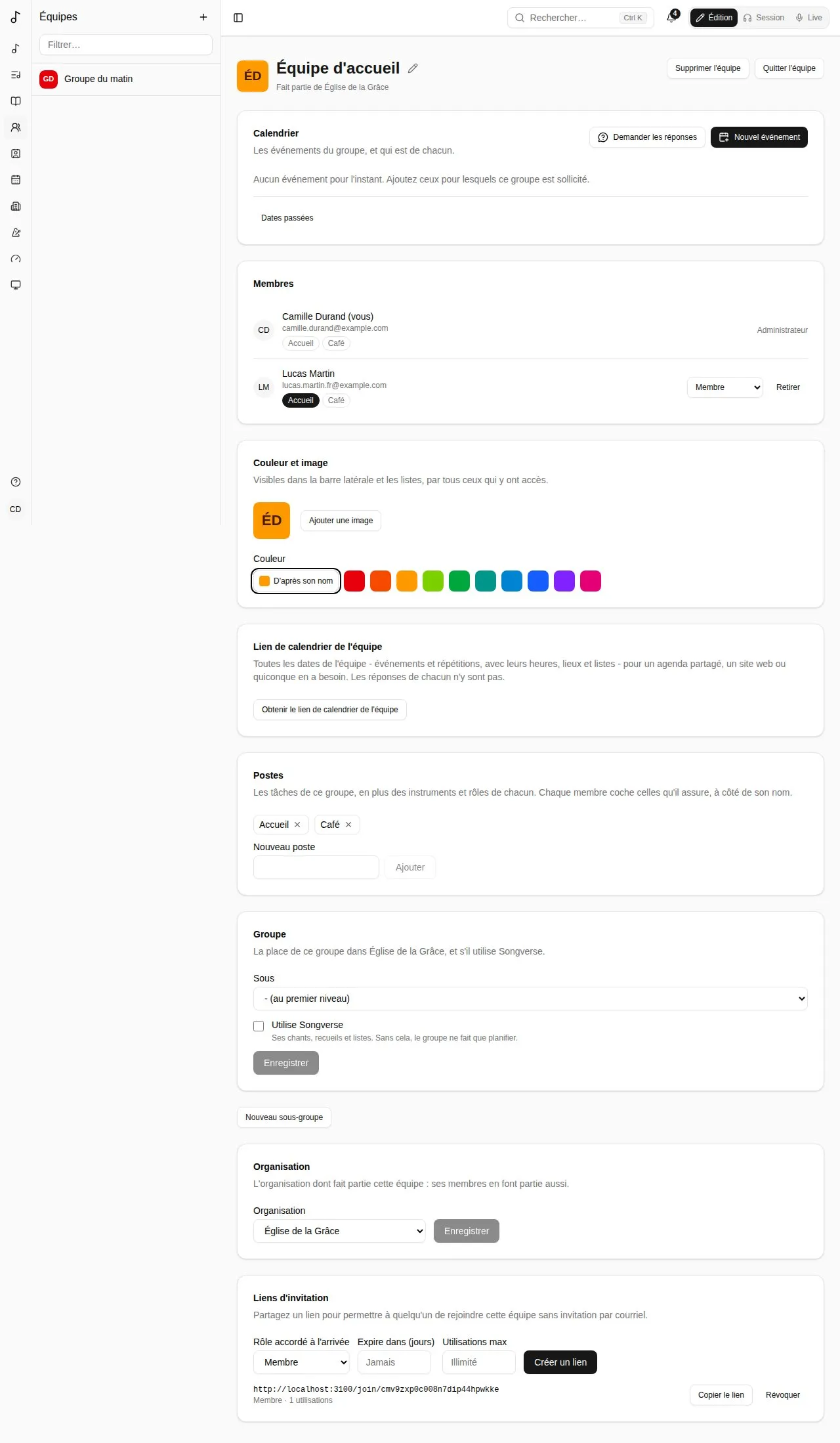840x1443 pixels.
Task: Toggle Lucas Martin's Café poste tag
Action: coord(336,400)
